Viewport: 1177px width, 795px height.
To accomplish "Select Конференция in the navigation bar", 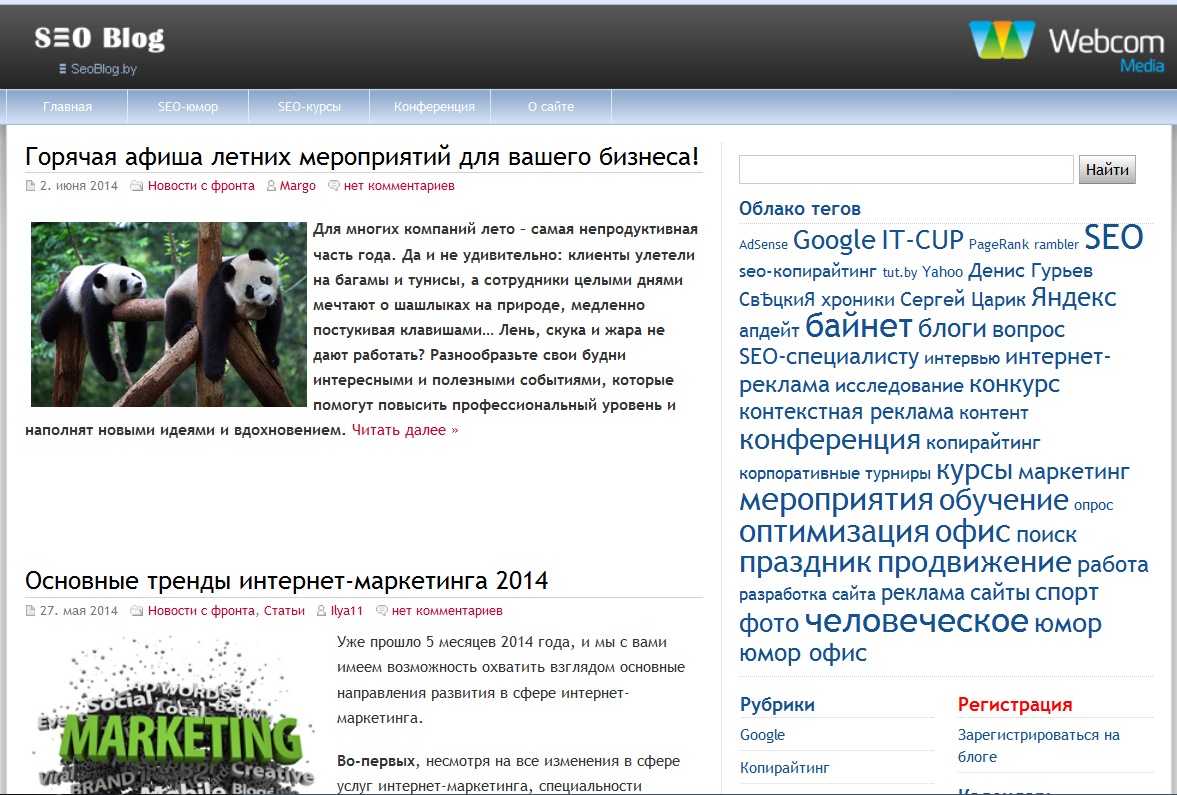I will (434, 107).
